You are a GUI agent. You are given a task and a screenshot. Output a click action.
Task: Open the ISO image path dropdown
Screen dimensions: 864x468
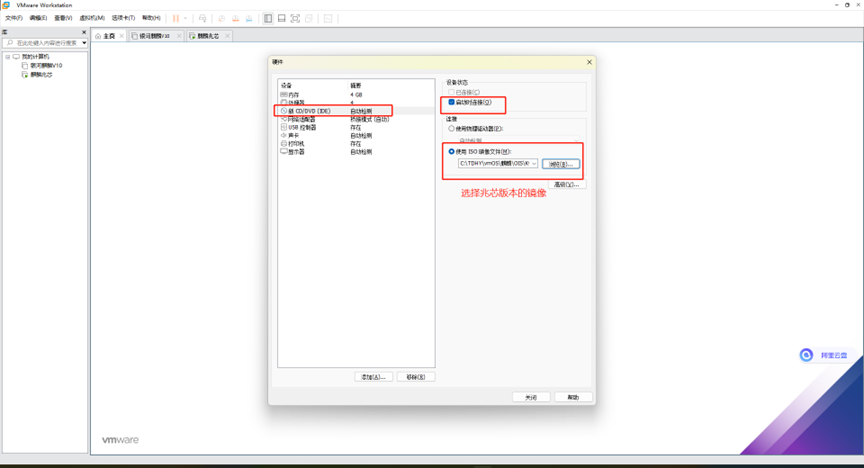coord(534,163)
